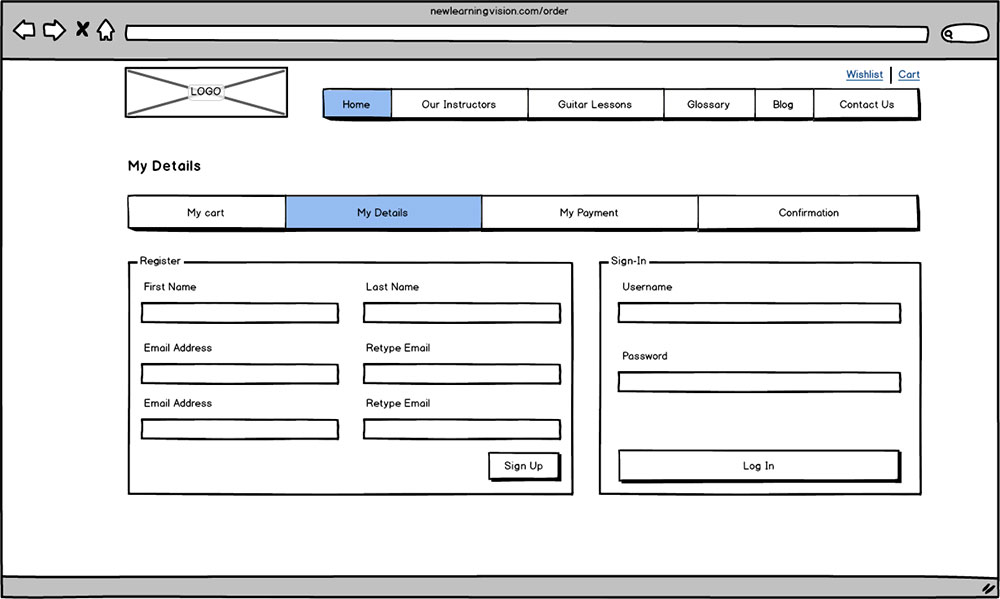Switch to the My cart step tab
This screenshot has height=599, width=1000.
coord(206,213)
